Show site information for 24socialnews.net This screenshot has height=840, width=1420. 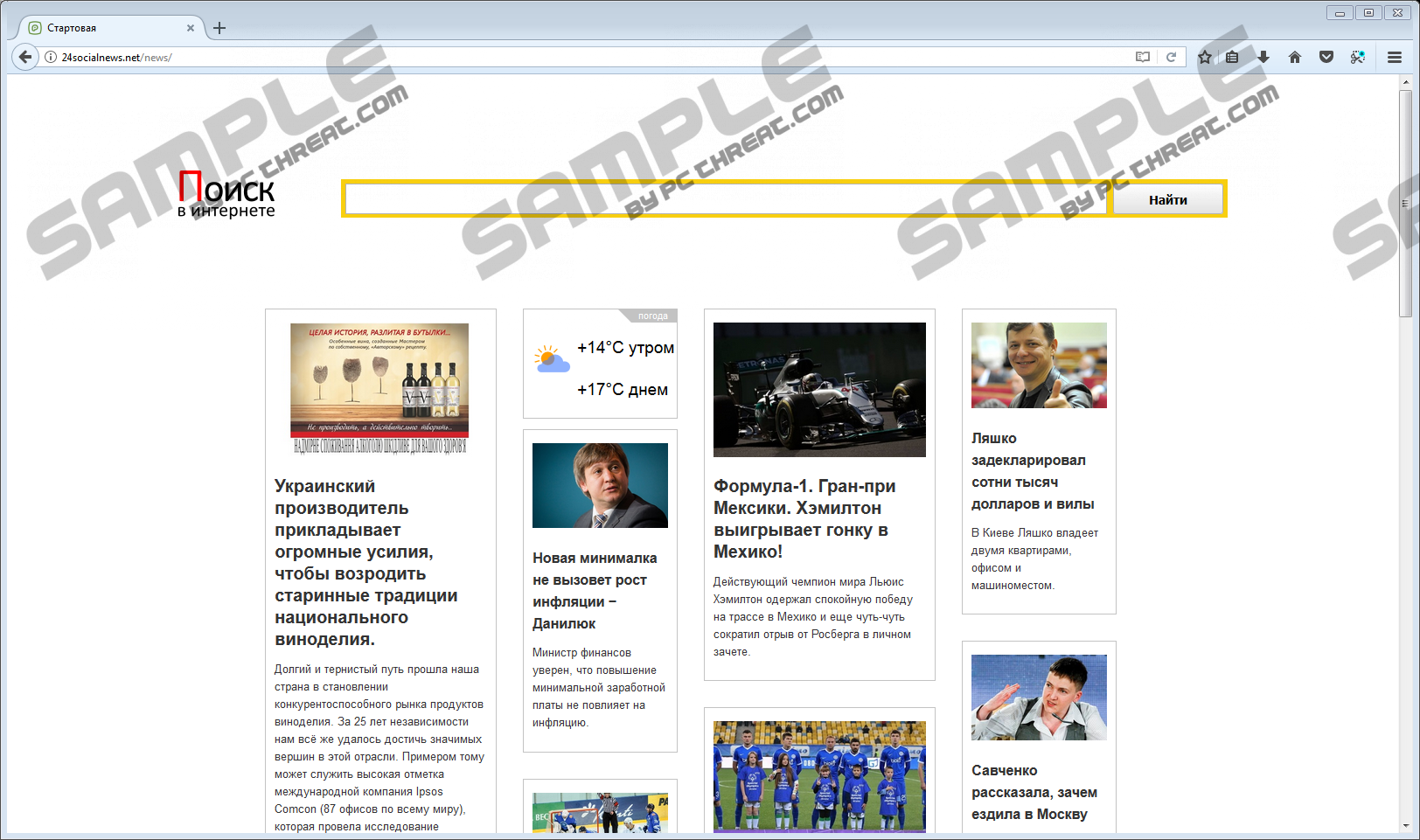click(x=51, y=57)
